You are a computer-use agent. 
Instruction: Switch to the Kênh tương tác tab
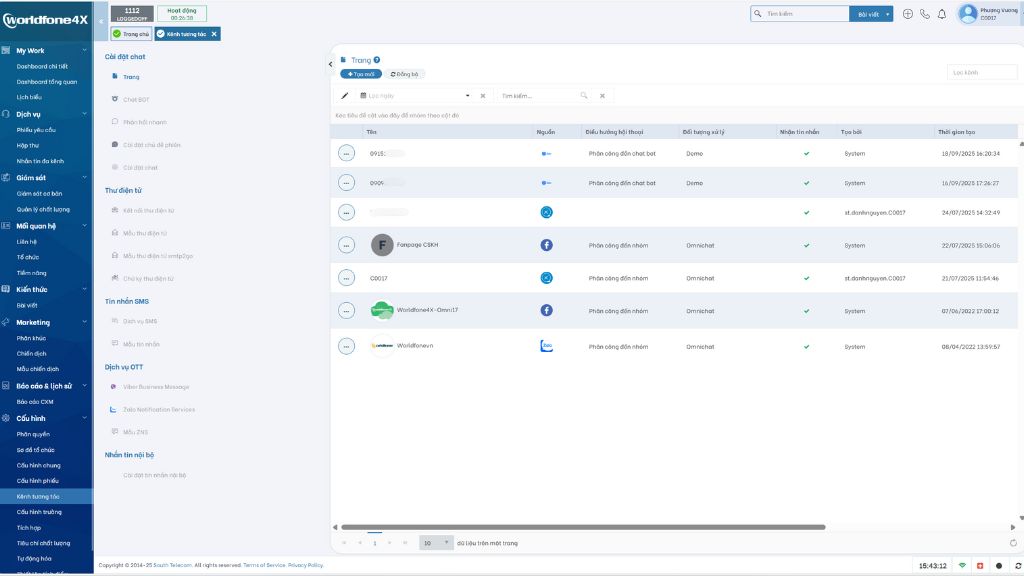182,34
